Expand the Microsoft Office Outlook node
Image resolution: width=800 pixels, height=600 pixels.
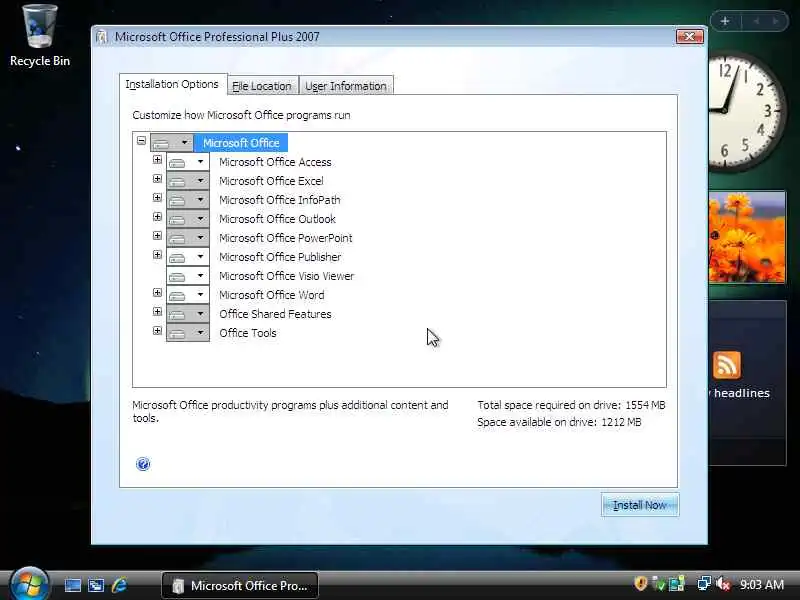tap(157, 217)
